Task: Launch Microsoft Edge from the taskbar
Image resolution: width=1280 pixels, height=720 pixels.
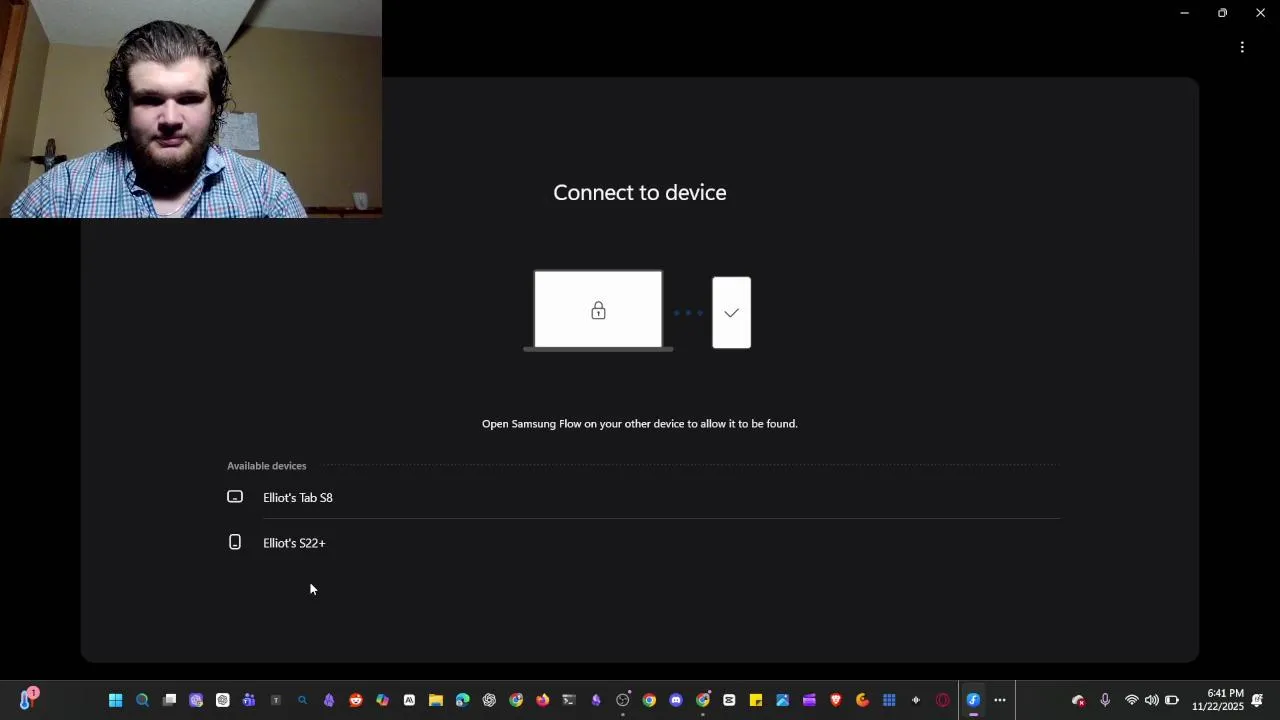Action: click(462, 700)
